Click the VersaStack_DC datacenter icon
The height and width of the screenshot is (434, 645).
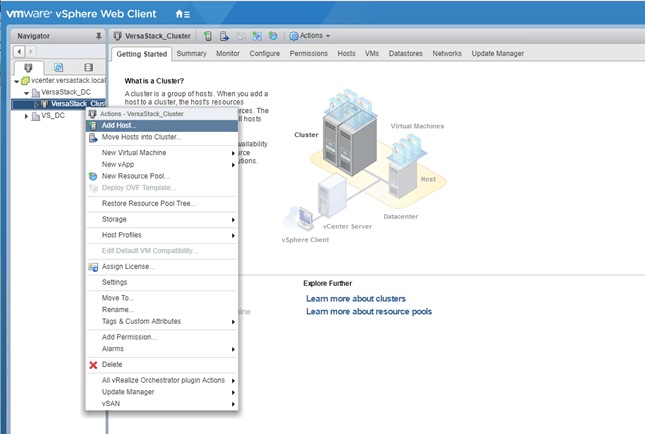[36, 92]
